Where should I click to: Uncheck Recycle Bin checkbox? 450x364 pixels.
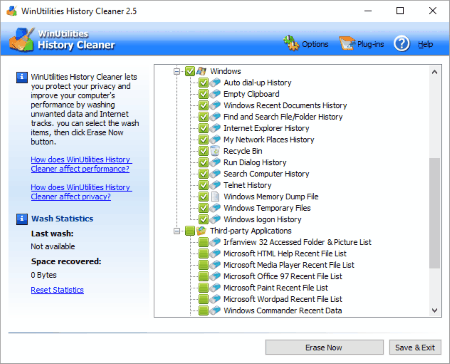(x=203, y=151)
